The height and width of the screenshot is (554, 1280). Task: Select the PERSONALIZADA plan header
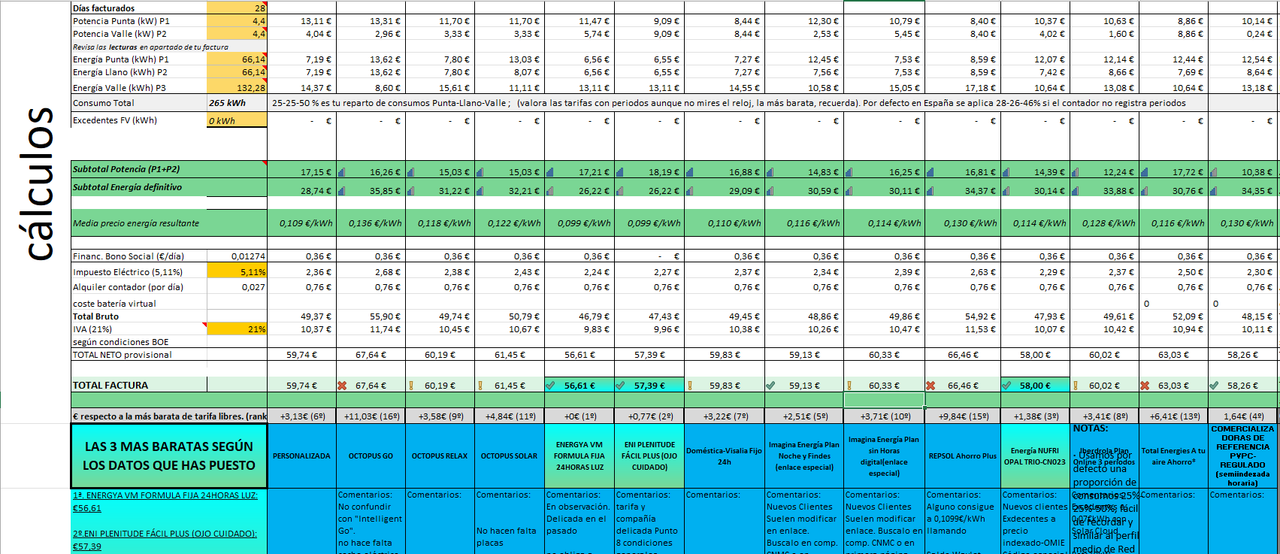[302, 454]
